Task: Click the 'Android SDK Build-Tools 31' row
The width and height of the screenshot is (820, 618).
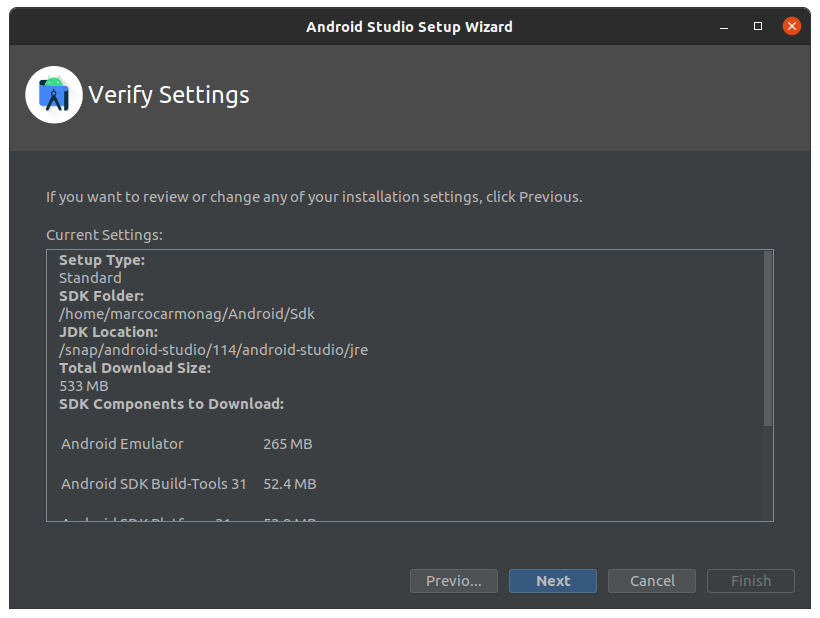Action: coord(189,484)
